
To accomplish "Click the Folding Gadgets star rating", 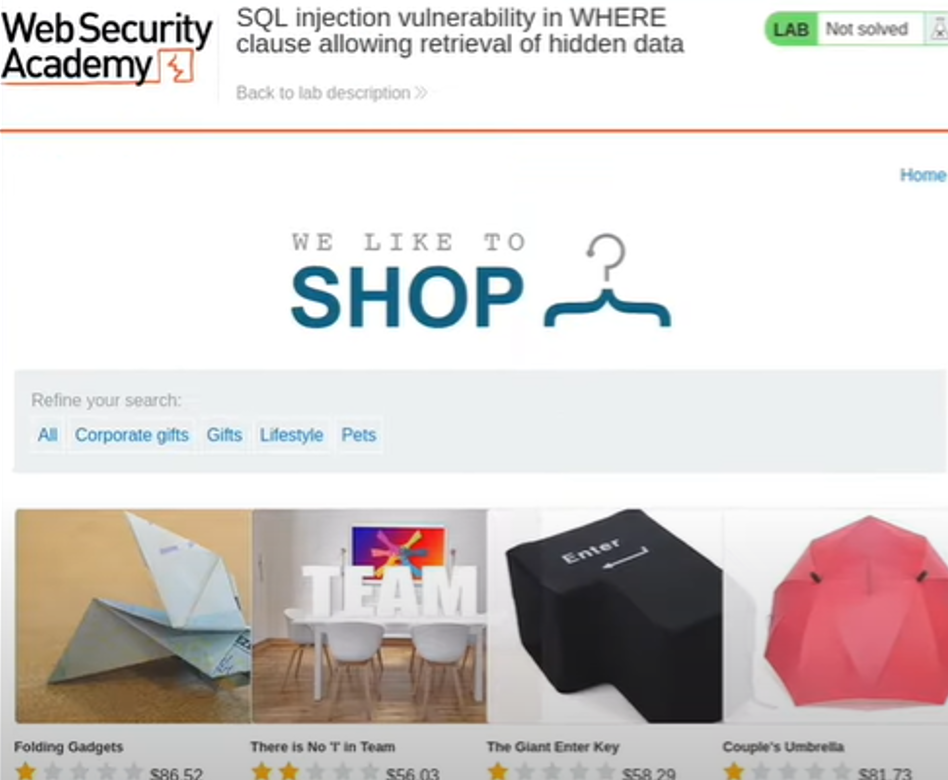I will 80,771.
